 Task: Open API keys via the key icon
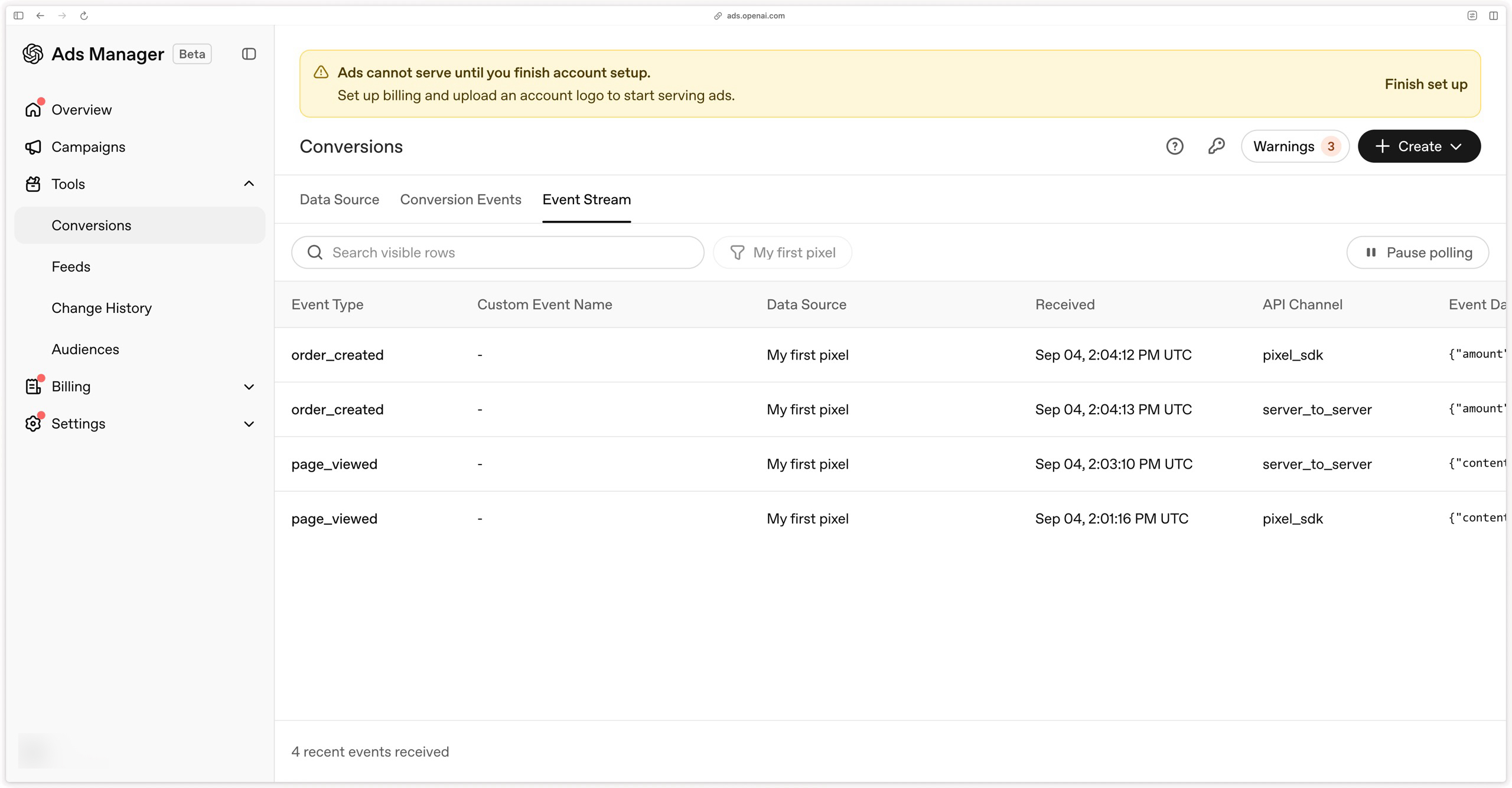click(1216, 146)
